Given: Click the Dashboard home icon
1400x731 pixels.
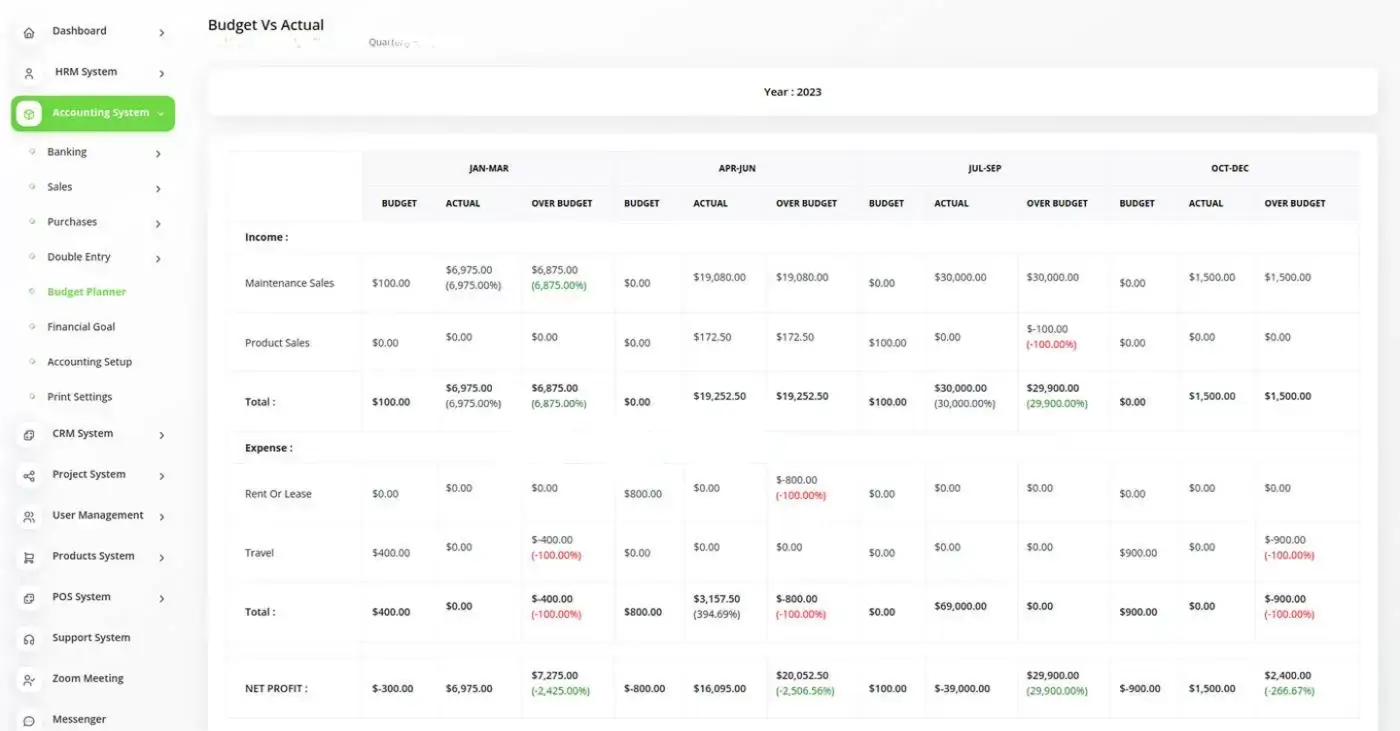Looking at the screenshot, I should point(29,33).
